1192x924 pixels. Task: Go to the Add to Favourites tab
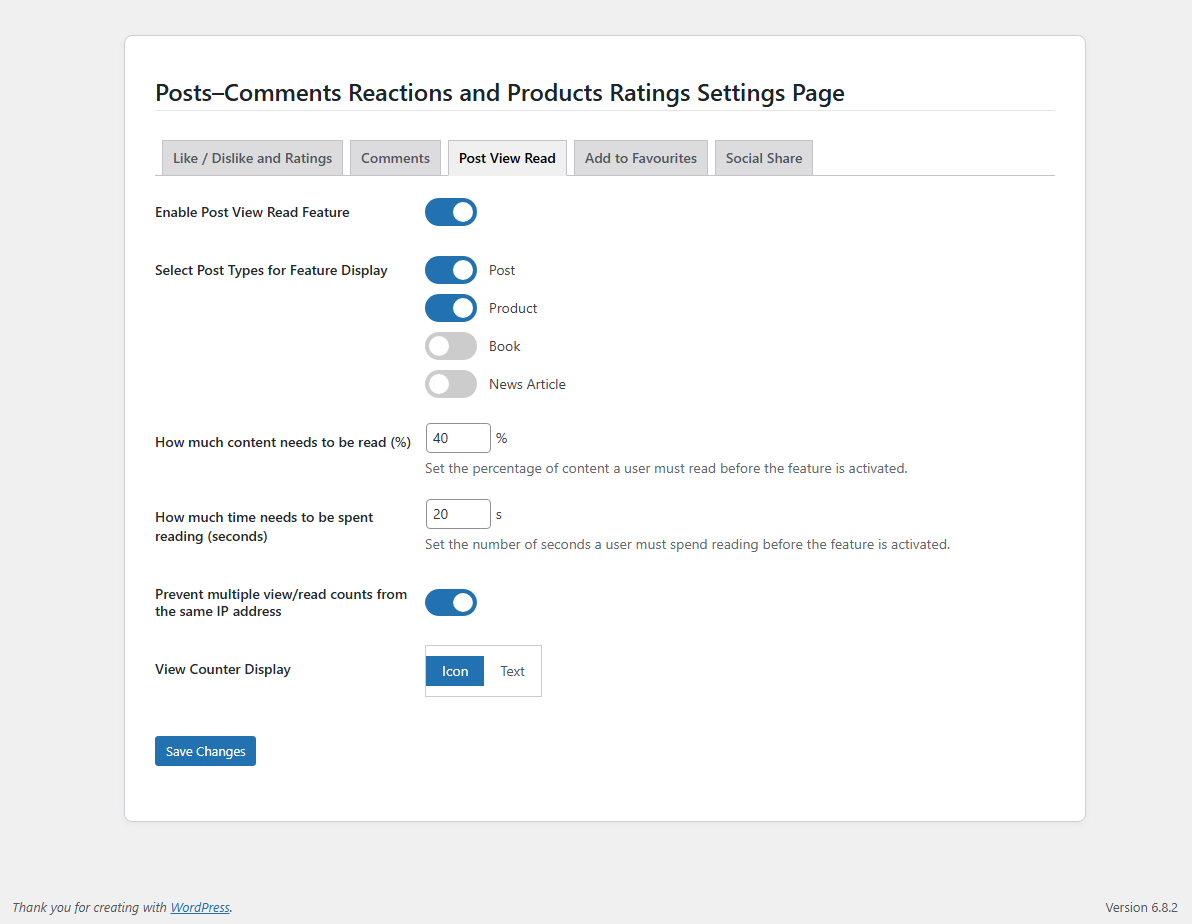pyautogui.click(x=640, y=158)
